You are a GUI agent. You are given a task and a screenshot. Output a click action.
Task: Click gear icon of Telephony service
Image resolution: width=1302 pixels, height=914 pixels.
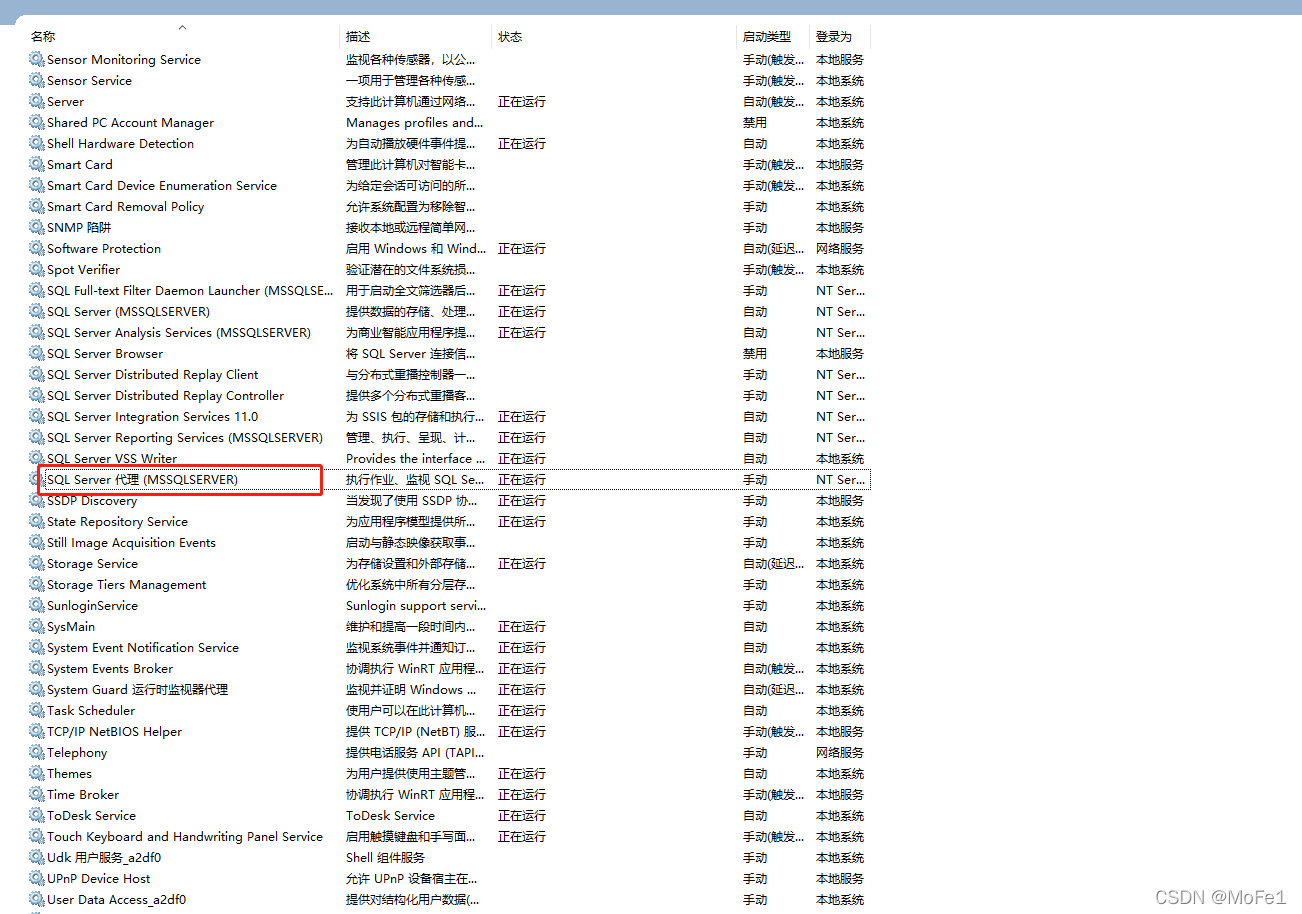click(37, 752)
